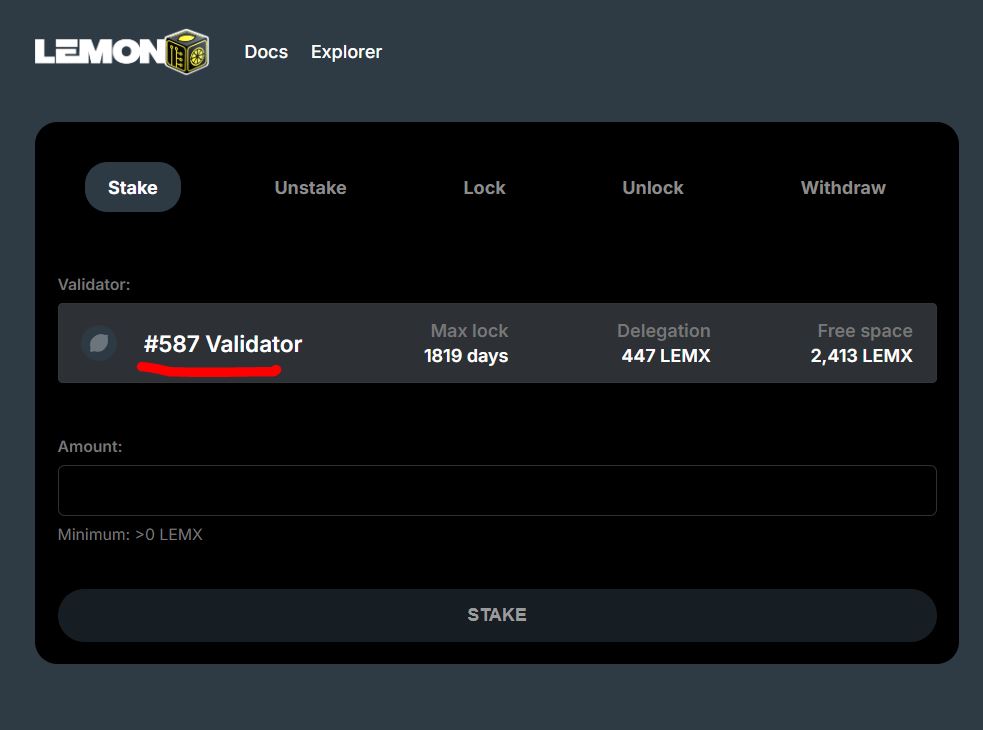The width and height of the screenshot is (983, 730).
Task: Switch to the Lock tab
Action: tap(484, 188)
